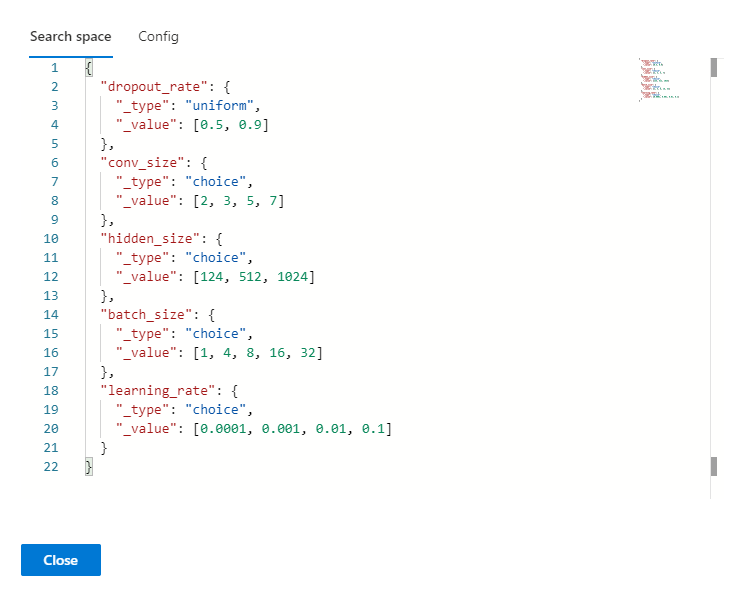
Task: Click the opening brace on line 1
Action: point(89,68)
